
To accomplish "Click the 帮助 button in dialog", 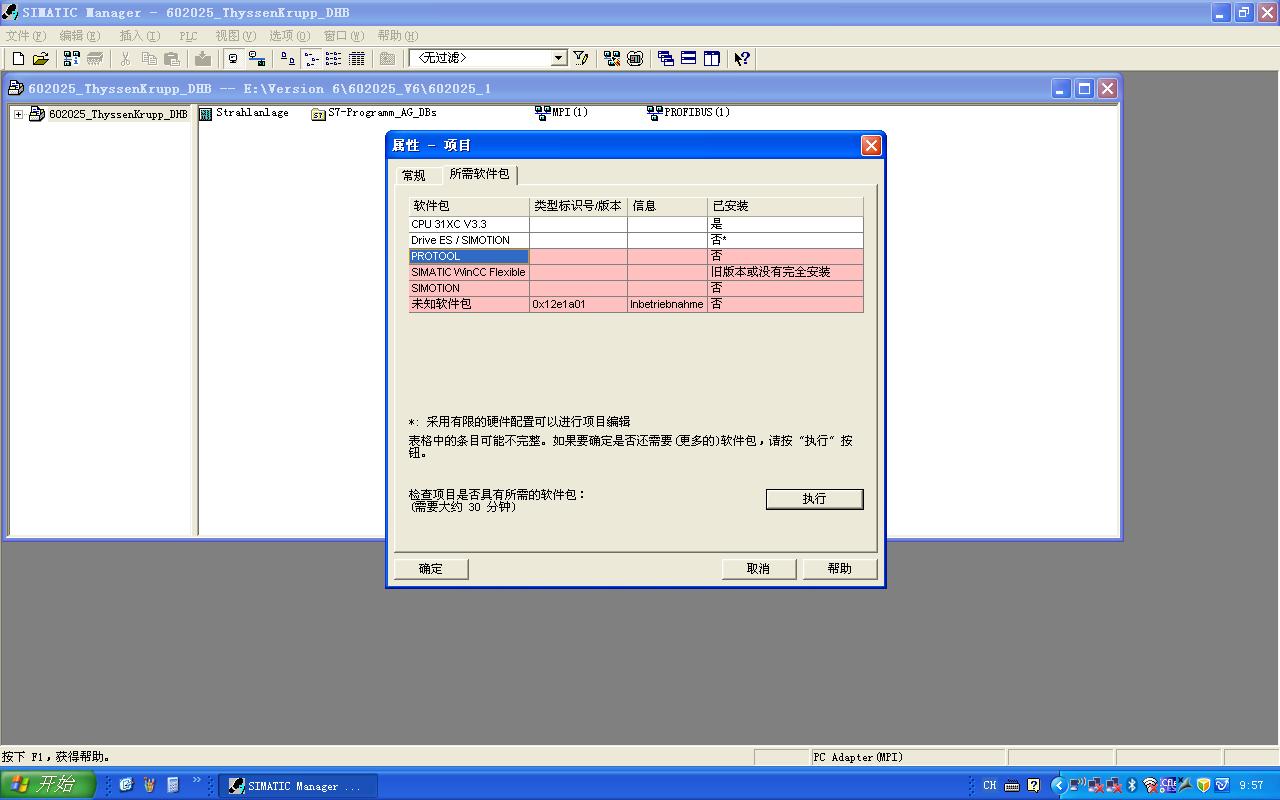I will (x=840, y=569).
